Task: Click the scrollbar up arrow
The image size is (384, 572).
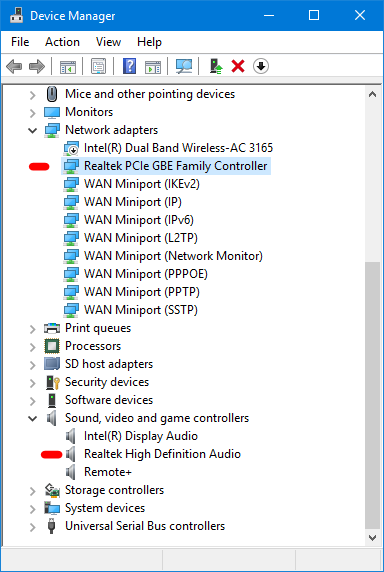Action: (x=372, y=94)
